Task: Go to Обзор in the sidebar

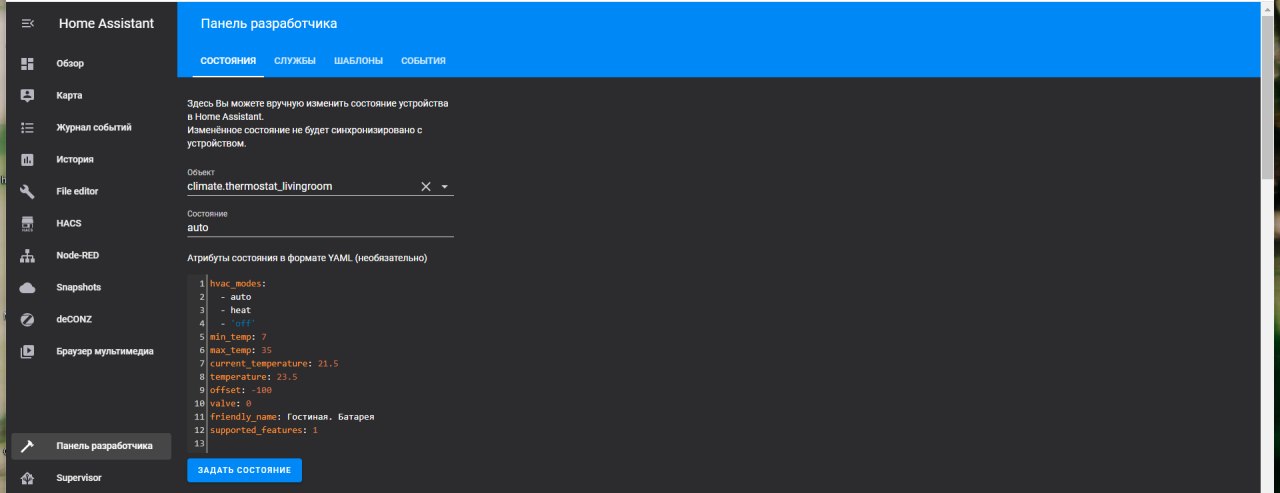Action: click(92, 63)
